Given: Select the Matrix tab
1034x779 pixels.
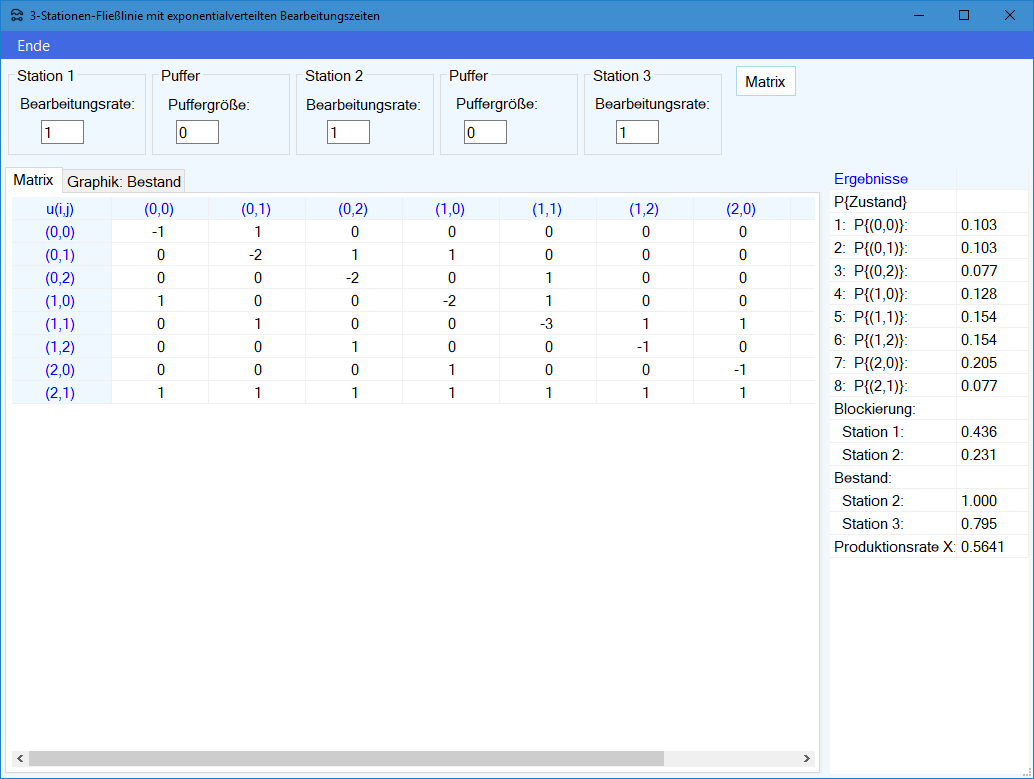Looking at the screenshot, I should [33, 180].
